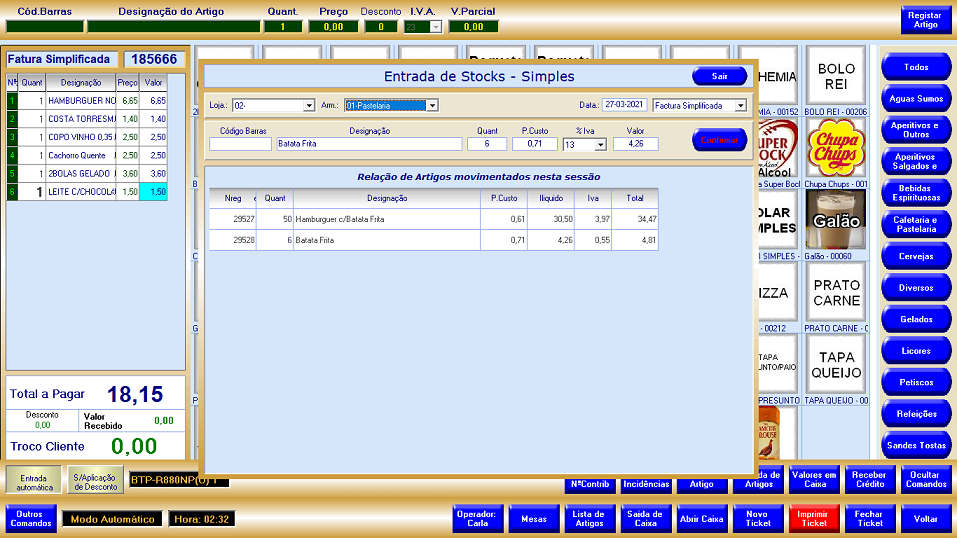Image resolution: width=957 pixels, height=538 pixels.
Task: Select highlighted LEITE C/CHOCOLATE value cell
Action: pos(153,191)
